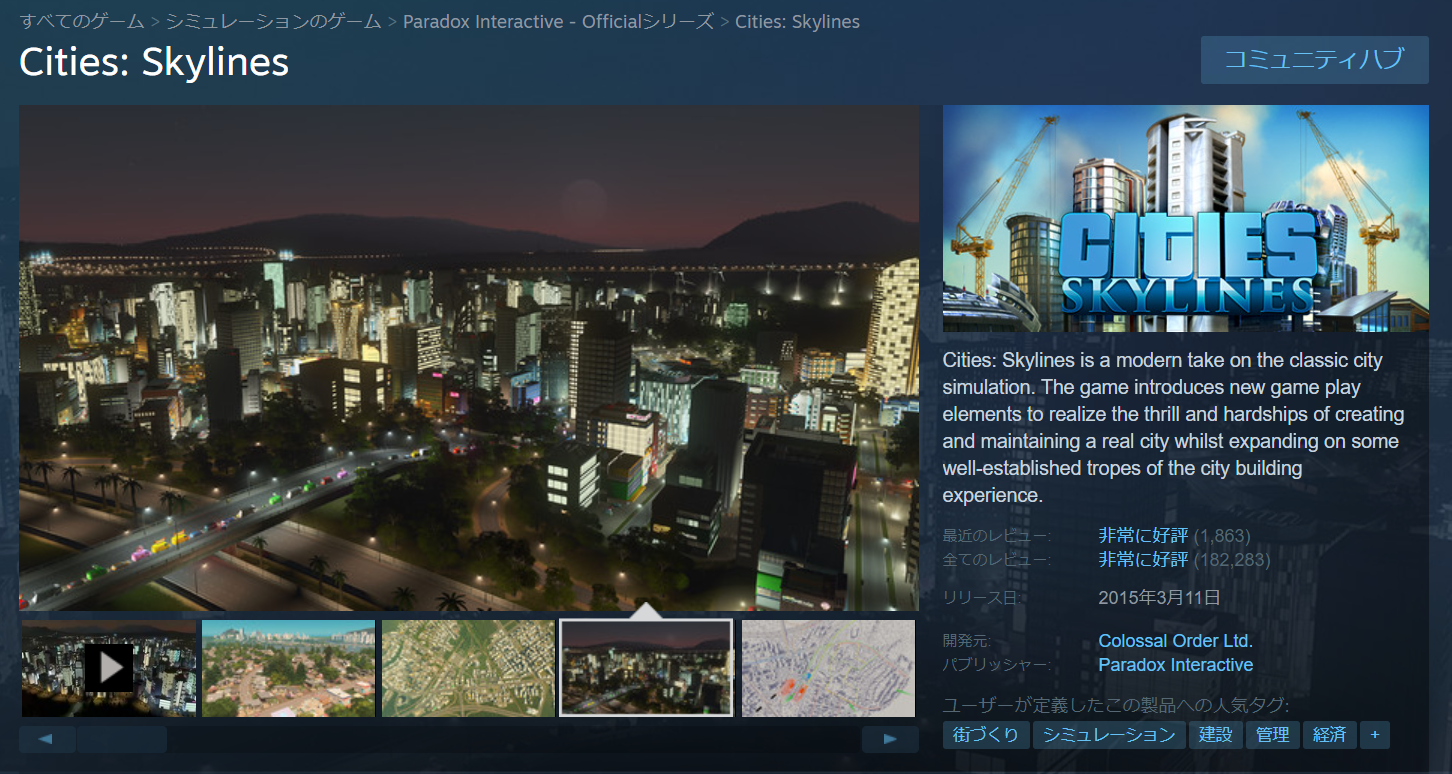Select the 街づくり tag
Image resolution: width=1452 pixels, height=774 pixels.
(x=986, y=735)
